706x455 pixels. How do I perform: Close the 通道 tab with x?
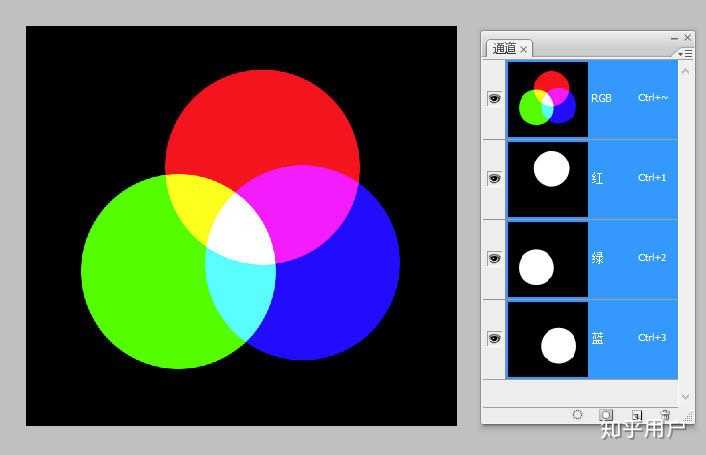pyautogui.click(x=523, y=50)
